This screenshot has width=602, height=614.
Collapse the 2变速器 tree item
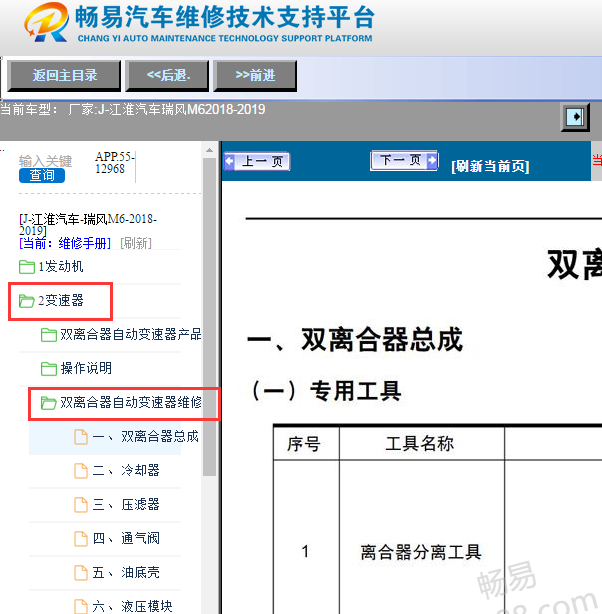click(x=61, y=301)
